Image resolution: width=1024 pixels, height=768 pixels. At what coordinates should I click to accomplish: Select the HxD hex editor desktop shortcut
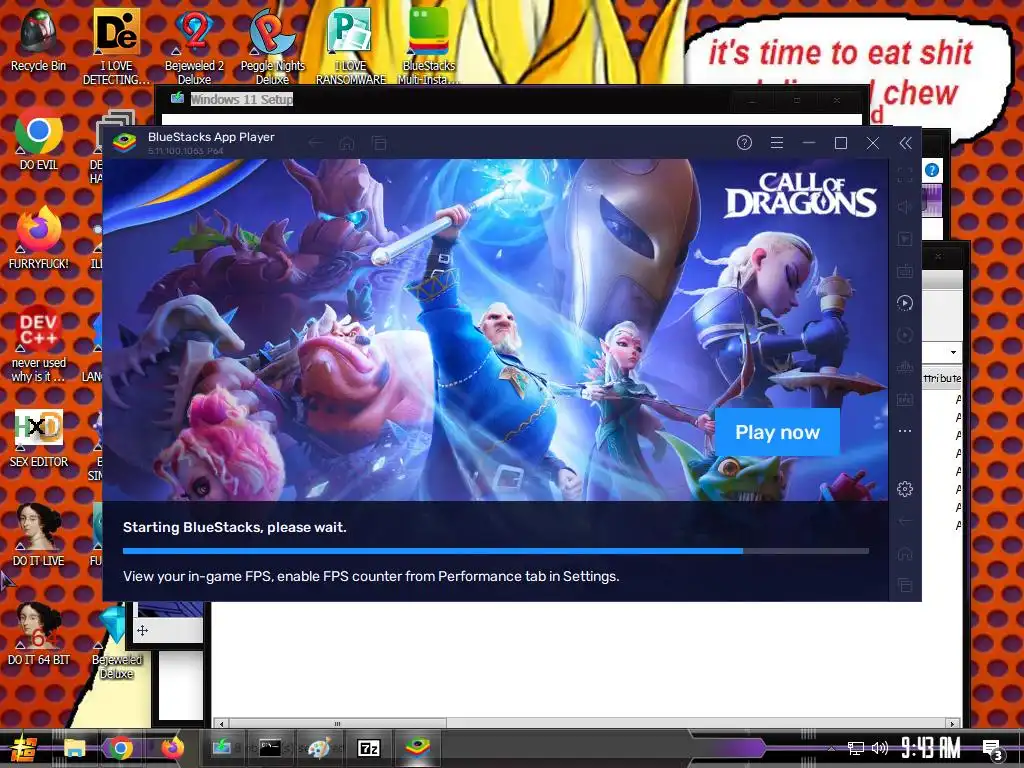39,436
